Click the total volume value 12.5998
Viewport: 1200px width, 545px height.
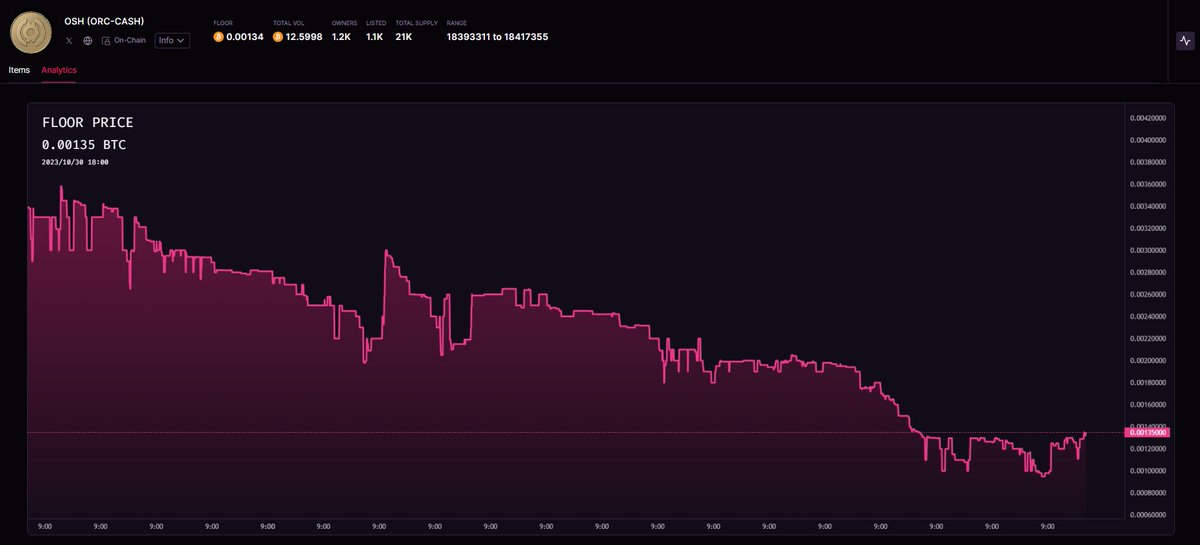pyautogui.click(x=303, y=37)
